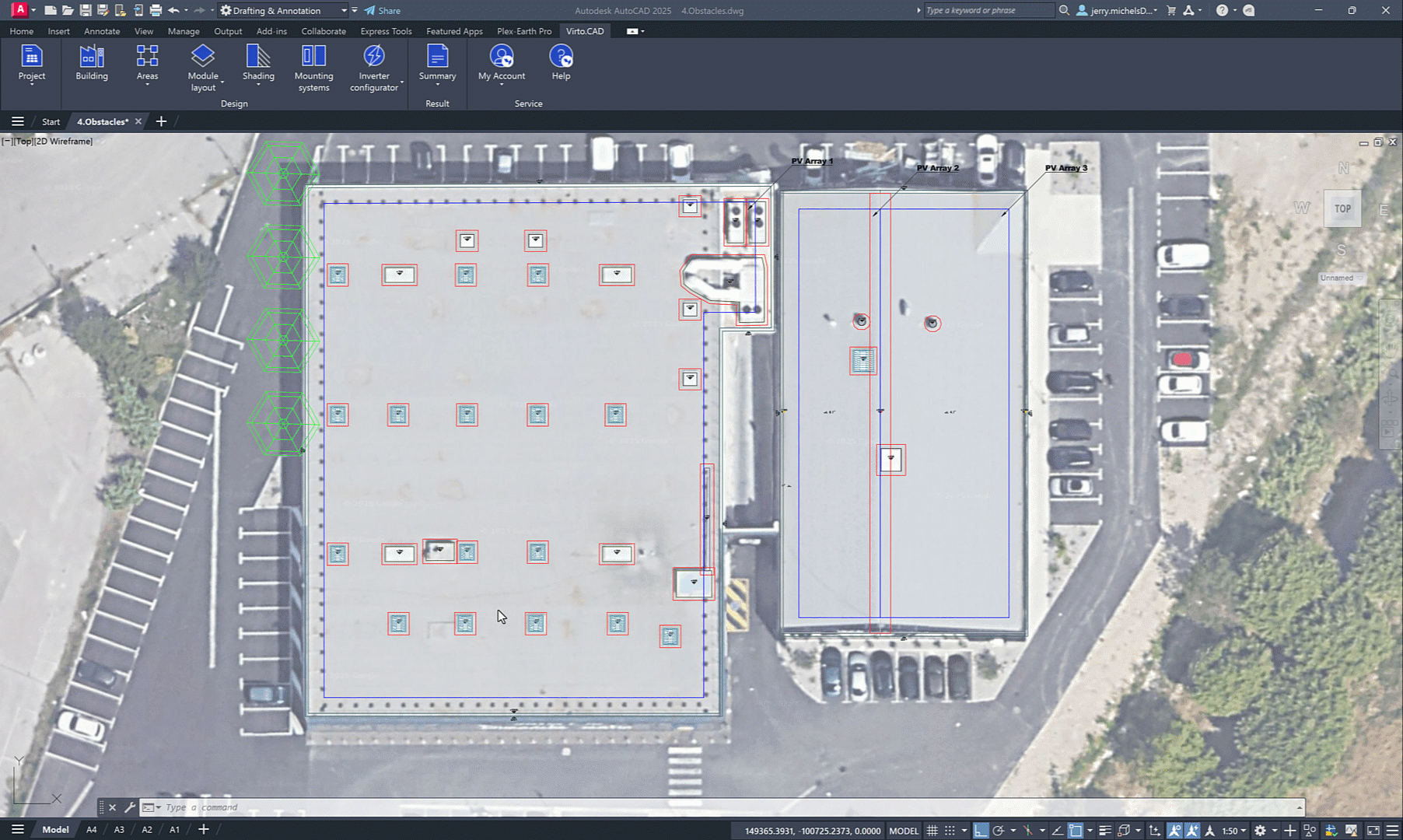The height and width of the screenshot is (840, 1403).
Task: Toggle 2D Object Snap
Action: tap(1075, 830)
